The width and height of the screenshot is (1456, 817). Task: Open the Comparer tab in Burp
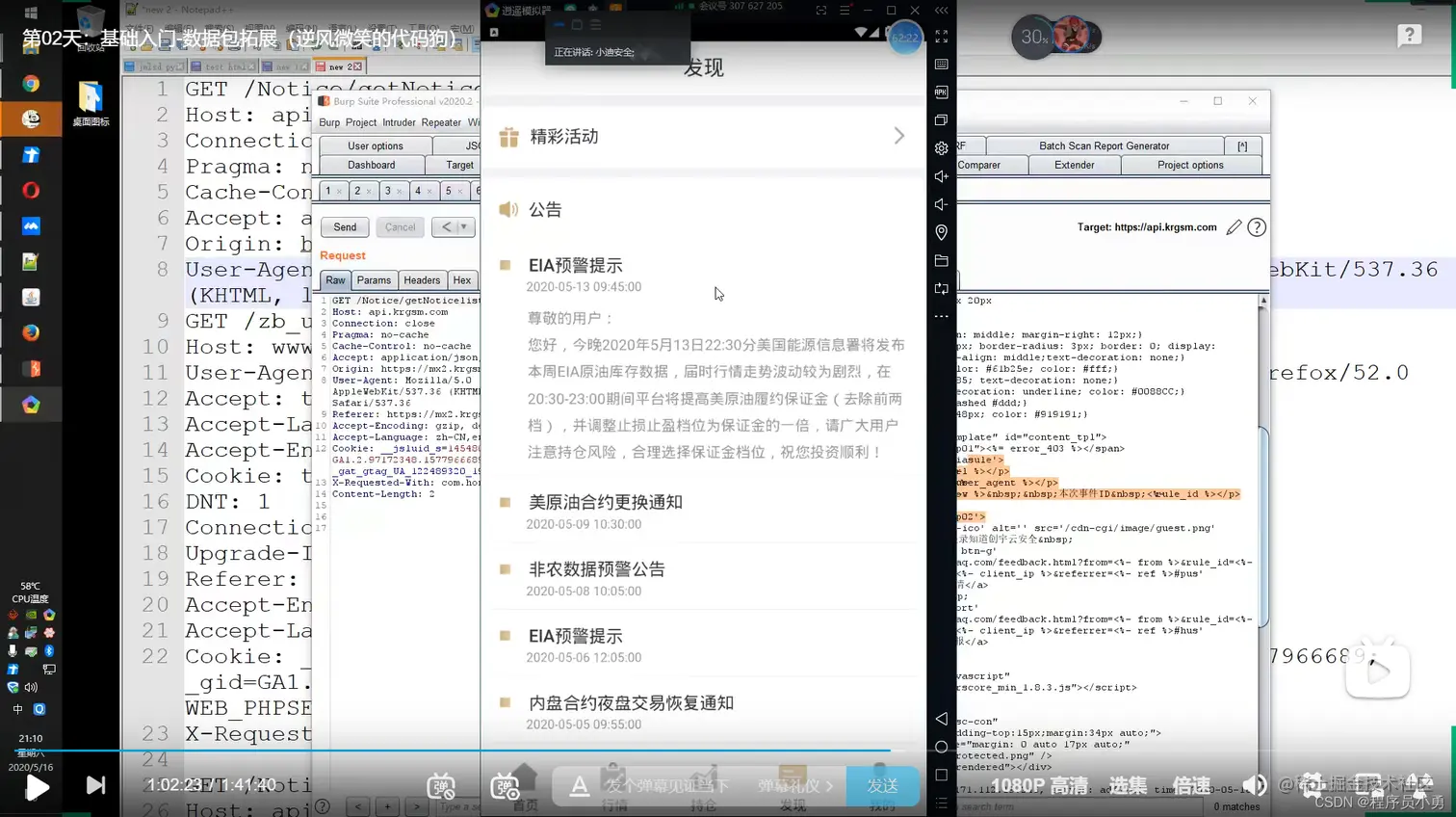979,165
